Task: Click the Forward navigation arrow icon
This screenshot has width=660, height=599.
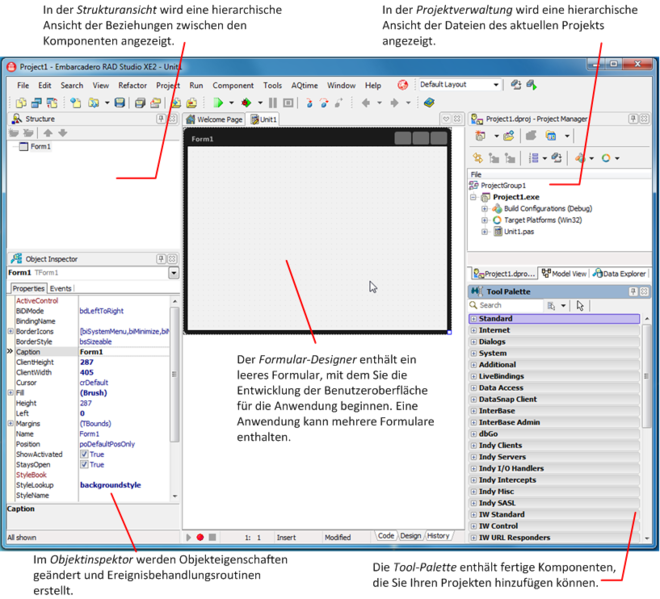Action: [x=394, y=103]
